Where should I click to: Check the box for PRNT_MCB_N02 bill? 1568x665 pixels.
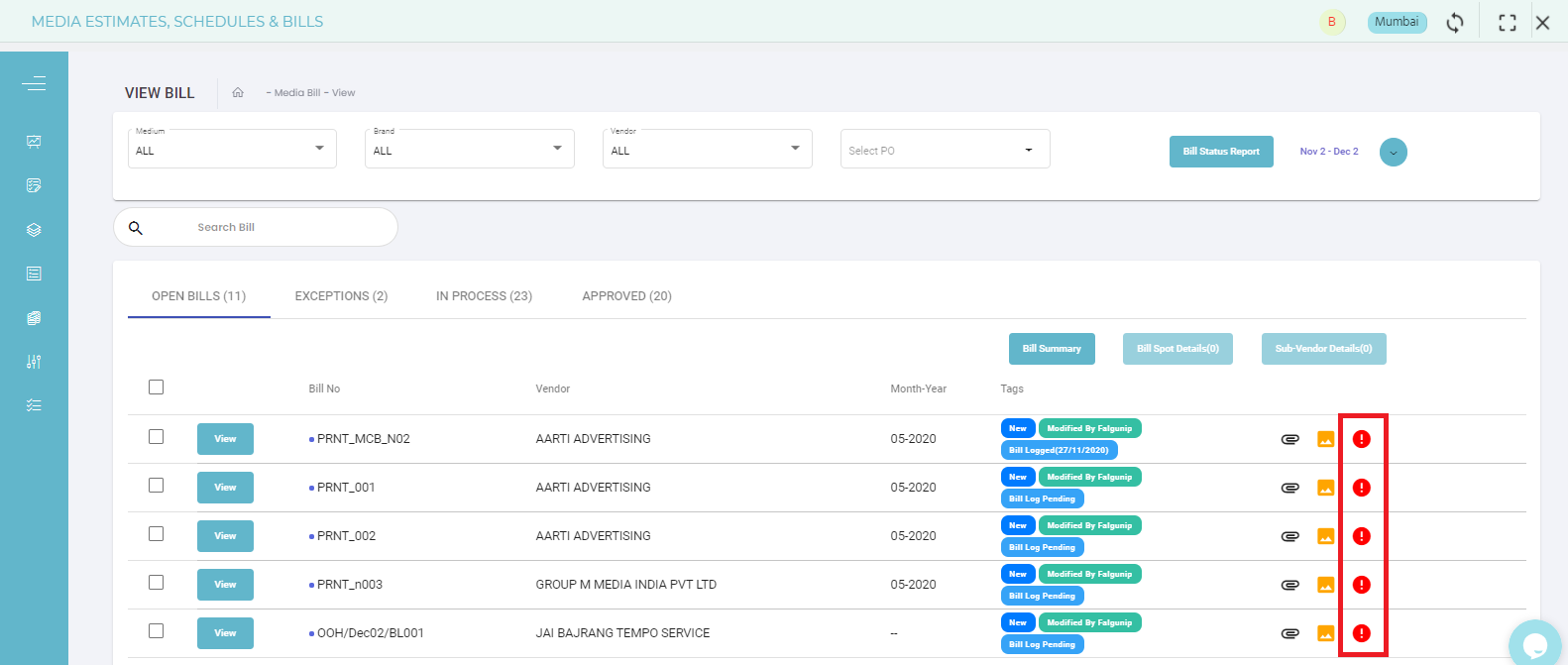click(x=156, y=436)
